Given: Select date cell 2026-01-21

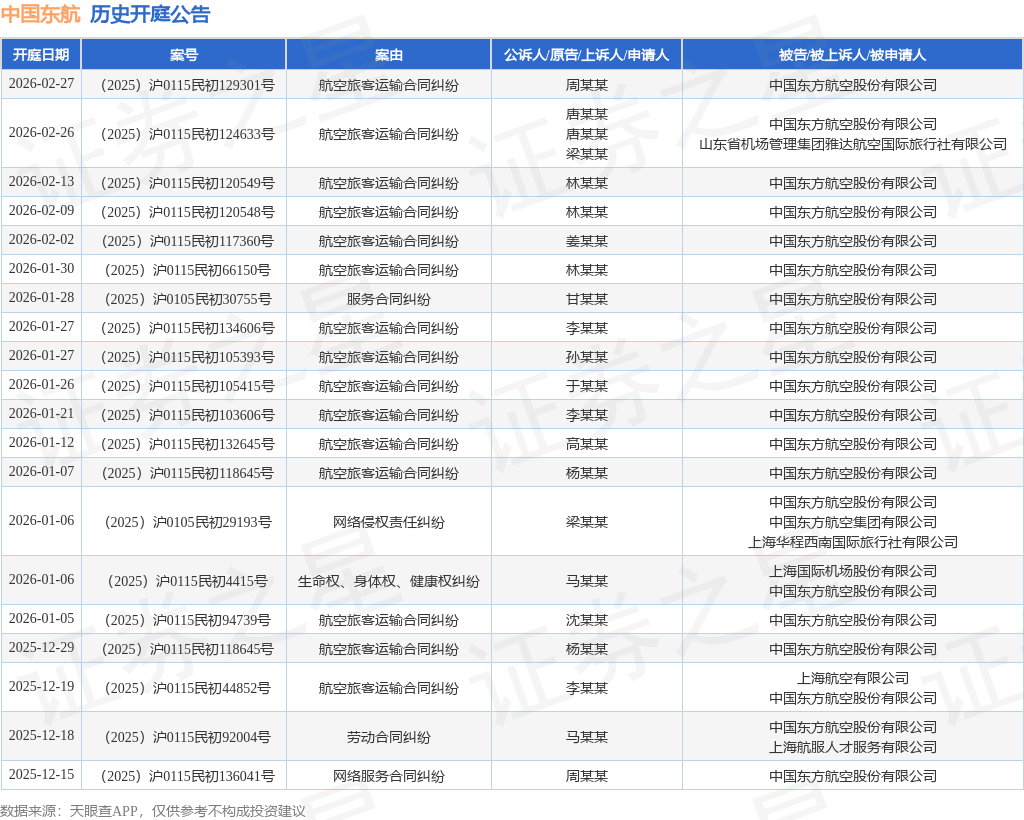Looking at the screenshot, I should [41, 414].
